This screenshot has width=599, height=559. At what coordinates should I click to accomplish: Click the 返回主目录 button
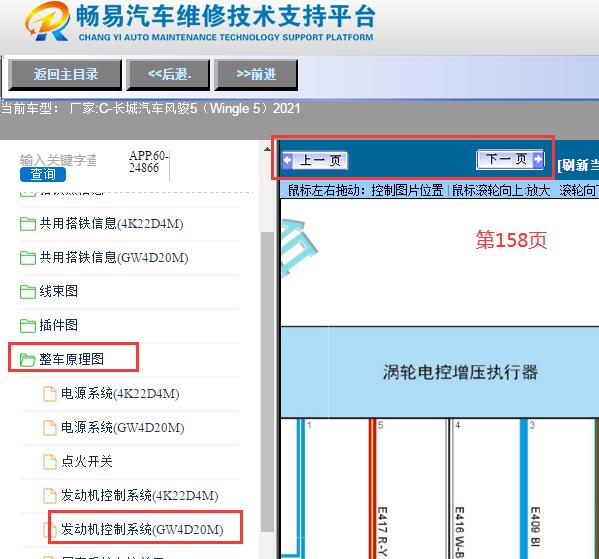[x=65, y=75]
